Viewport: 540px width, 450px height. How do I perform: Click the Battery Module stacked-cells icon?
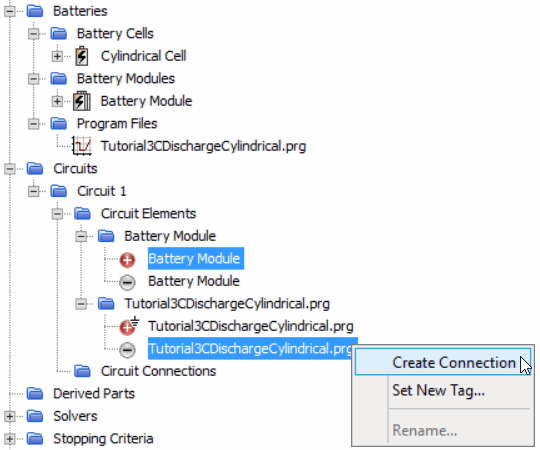tap(82, 101)
